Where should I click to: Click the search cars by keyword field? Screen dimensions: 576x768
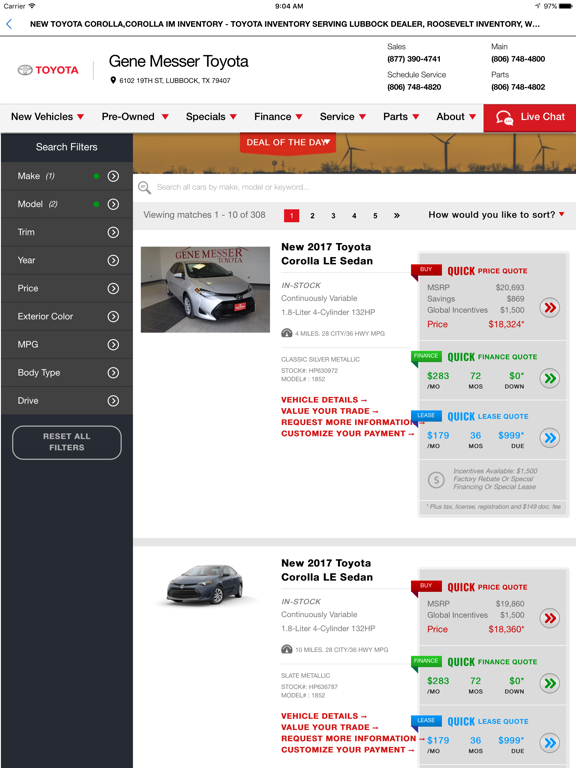pos(354,187)
